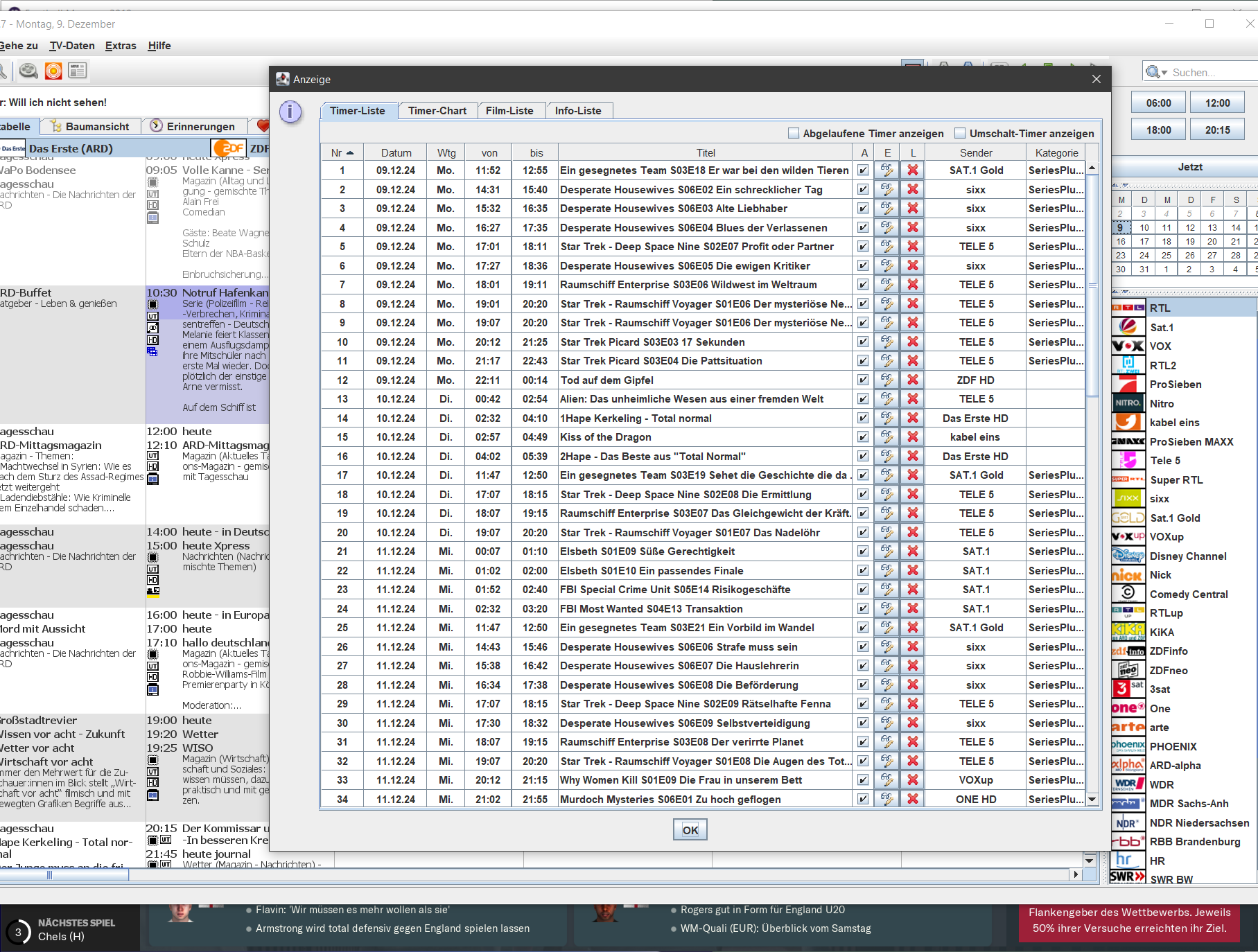Image resolution: width=1258 pixels, height=952 pixels.
Task: Uncheck active box for Deep Space Nine S02E07
Action: coord(863,247)
